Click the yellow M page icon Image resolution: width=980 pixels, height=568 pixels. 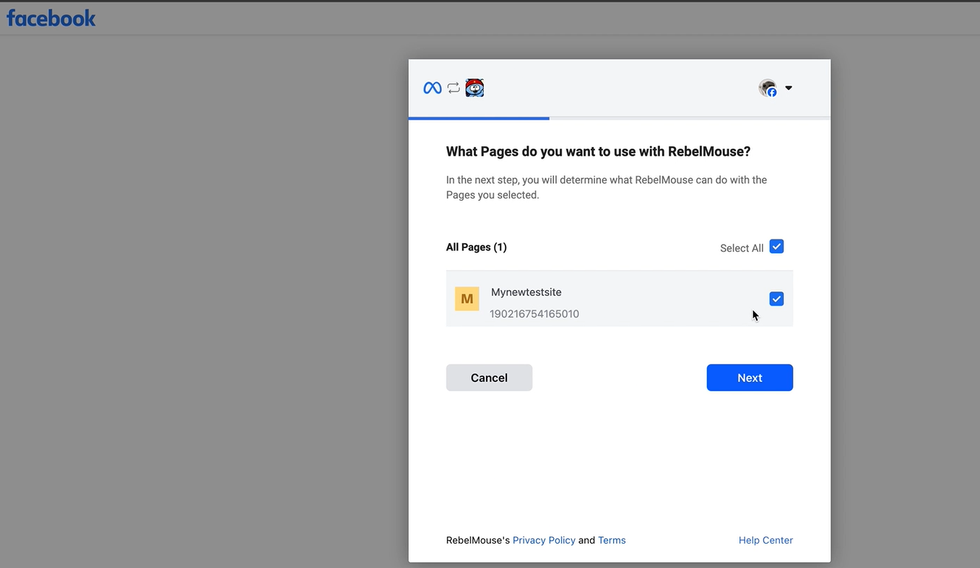click(x=467, y=299)
